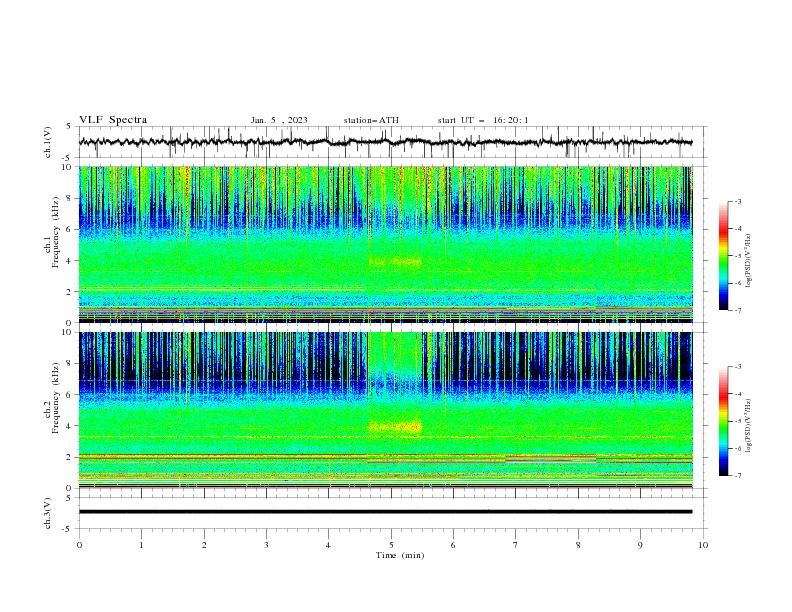
Task: Click the 'start UT = 16:20: 1' text
Action: [483, 120]
